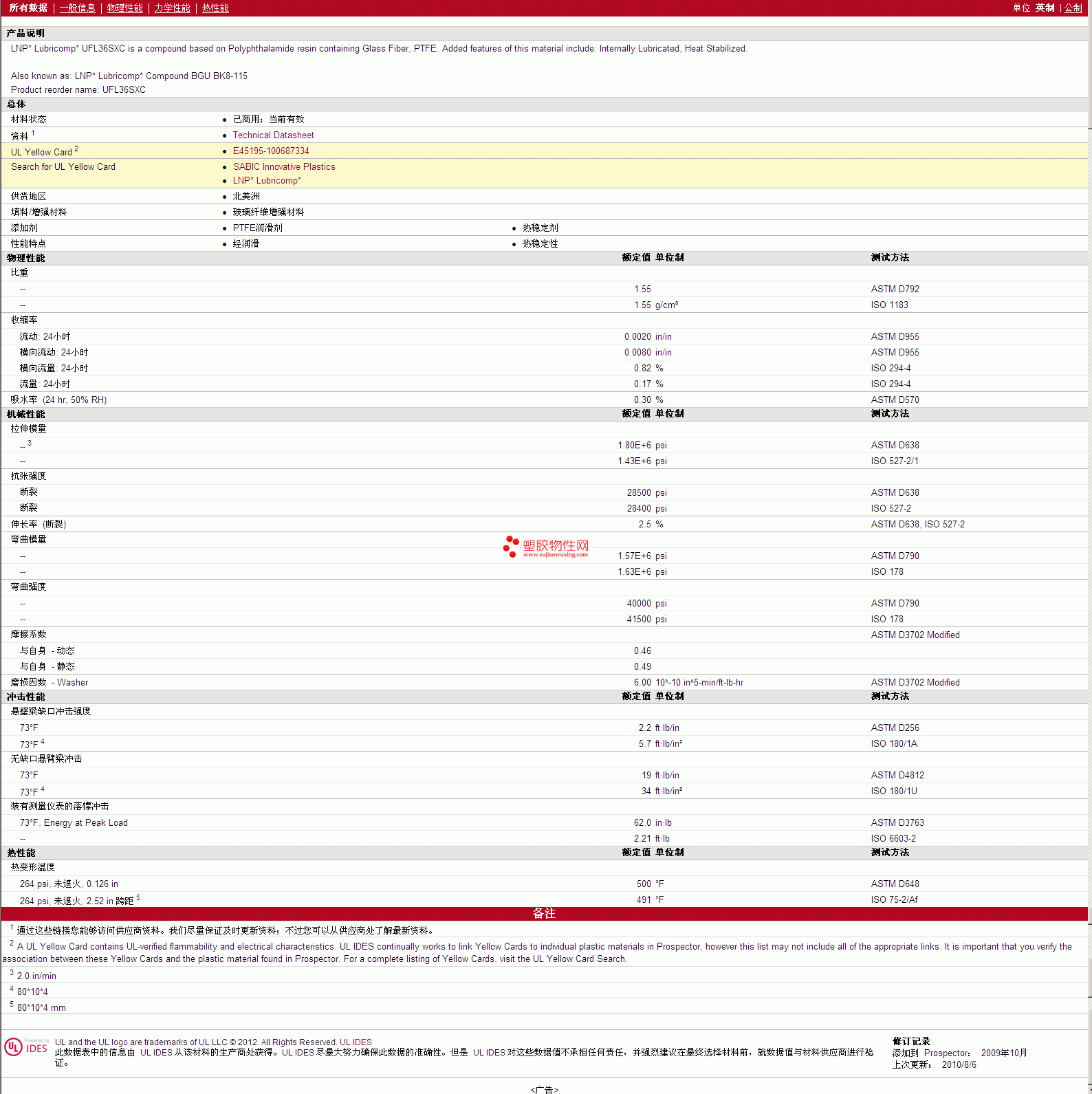The width and height of the screenshot is (1092, 1094).
Task: Switch to the 热性能 tab
Action: coord(215,8)
